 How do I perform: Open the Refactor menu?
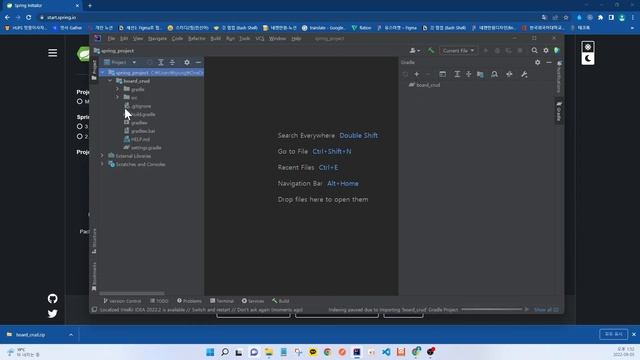(x=196, y=38)
